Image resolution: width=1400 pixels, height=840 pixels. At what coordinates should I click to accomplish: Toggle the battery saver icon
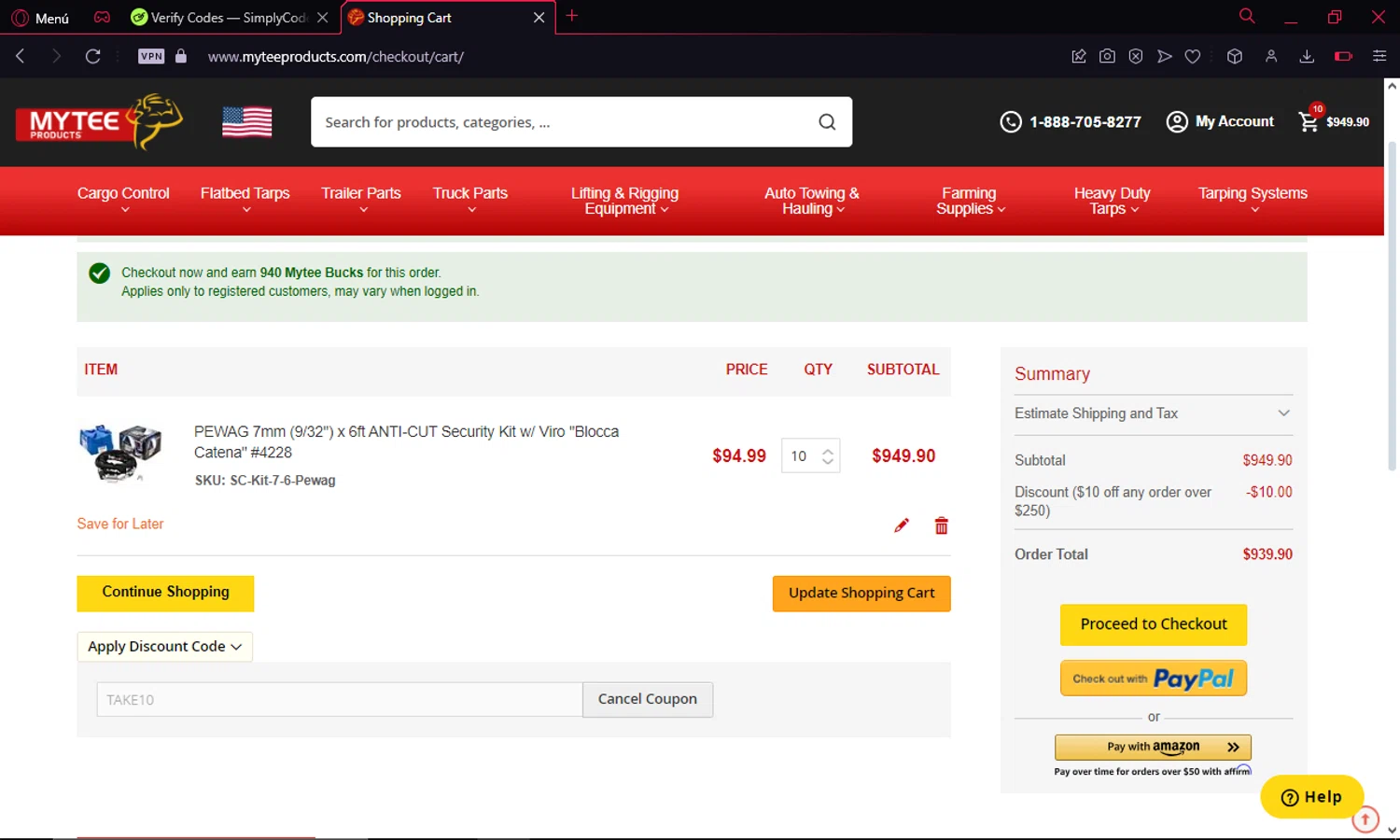pyautogui.click(x=1343, y=56)
